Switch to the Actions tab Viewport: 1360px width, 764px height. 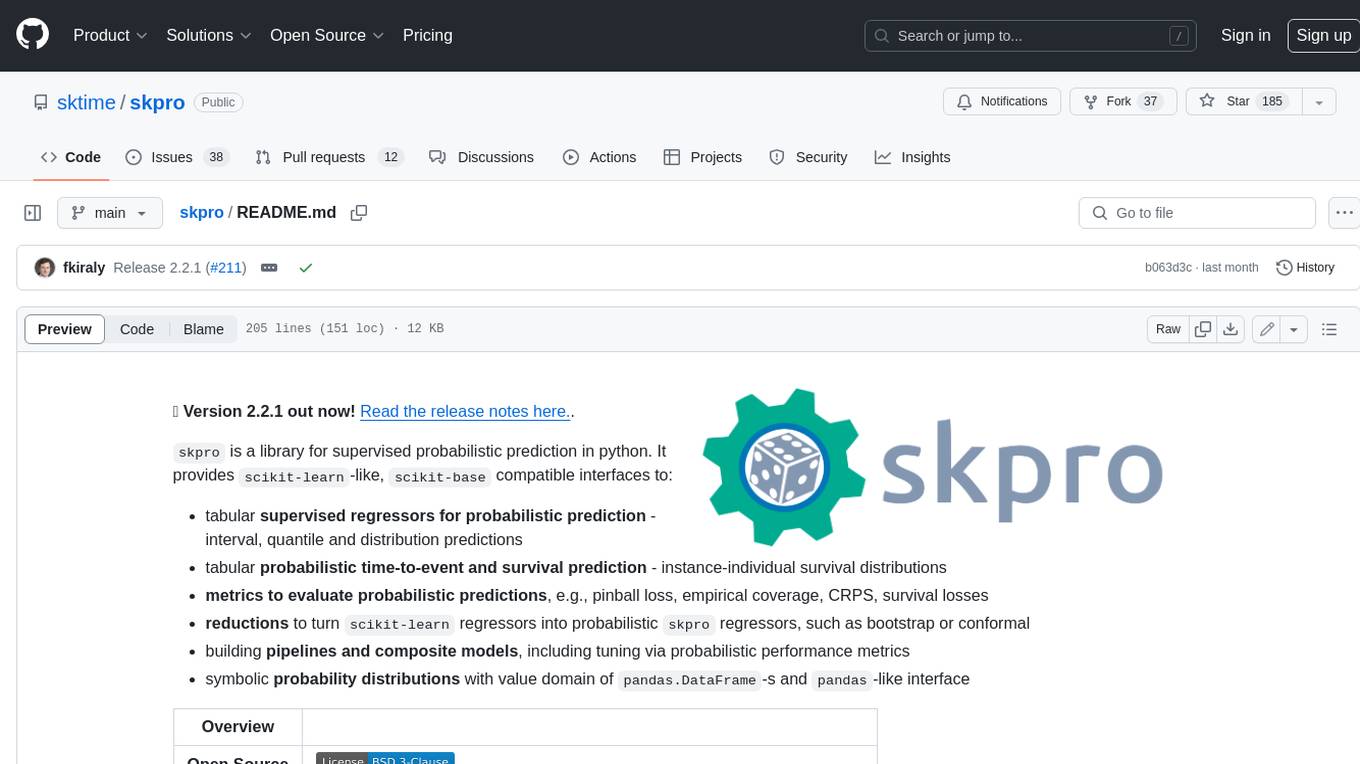click(x=600, y=157)
